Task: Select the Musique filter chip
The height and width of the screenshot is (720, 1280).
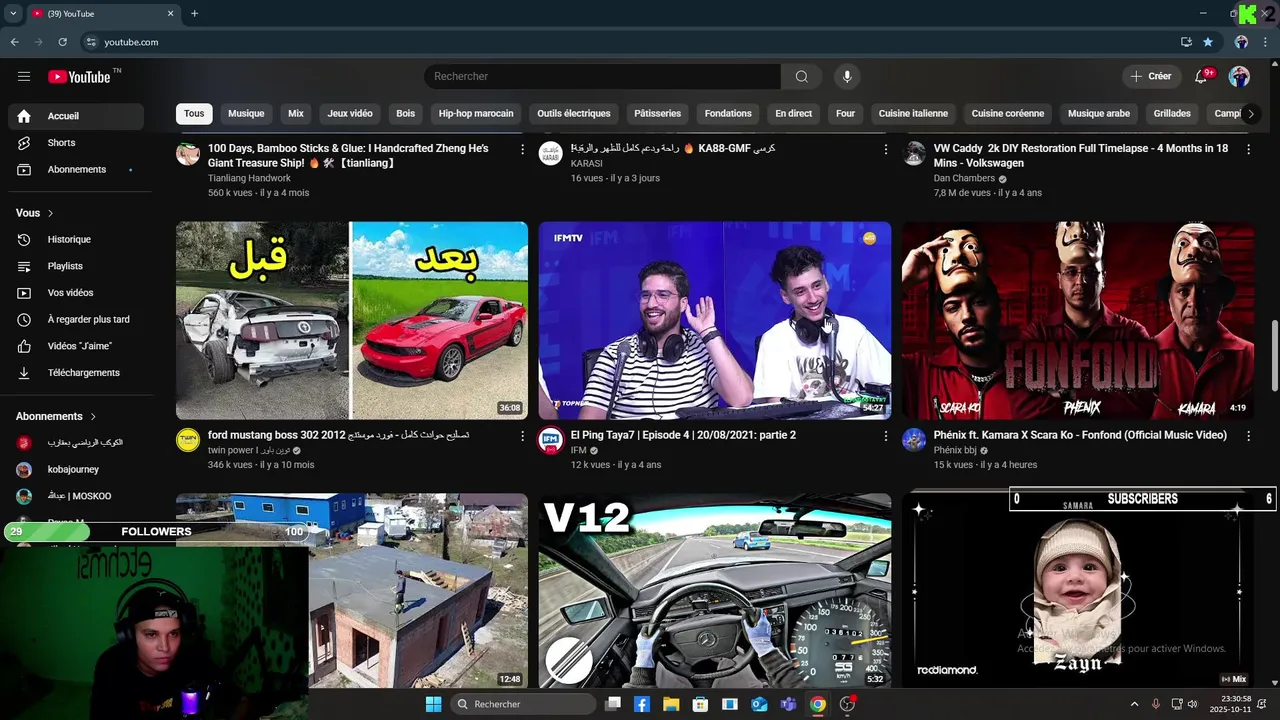Action: click(246, 114)
